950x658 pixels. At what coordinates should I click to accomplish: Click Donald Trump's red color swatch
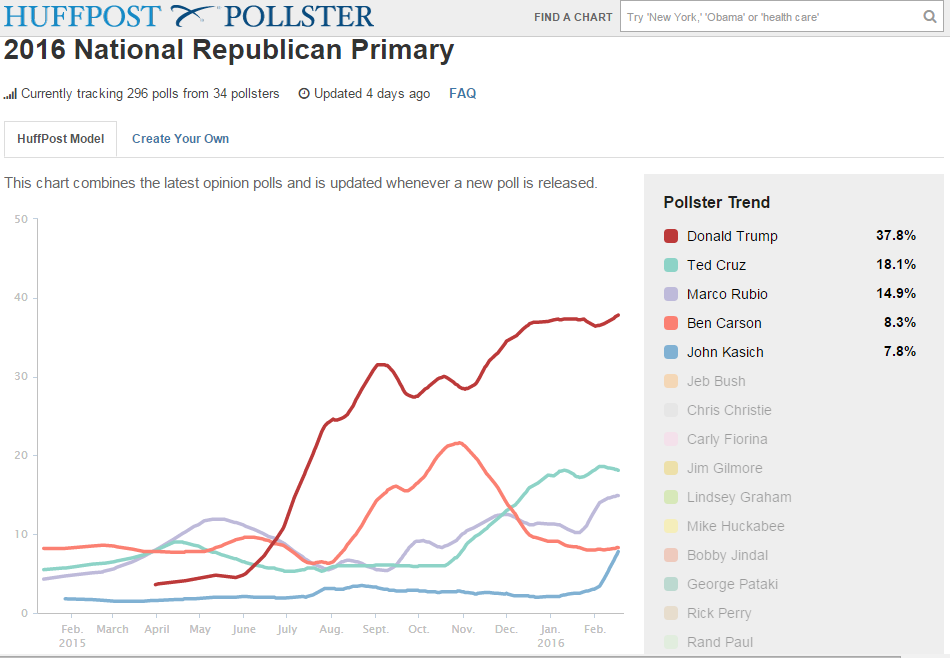coord(672,236)
